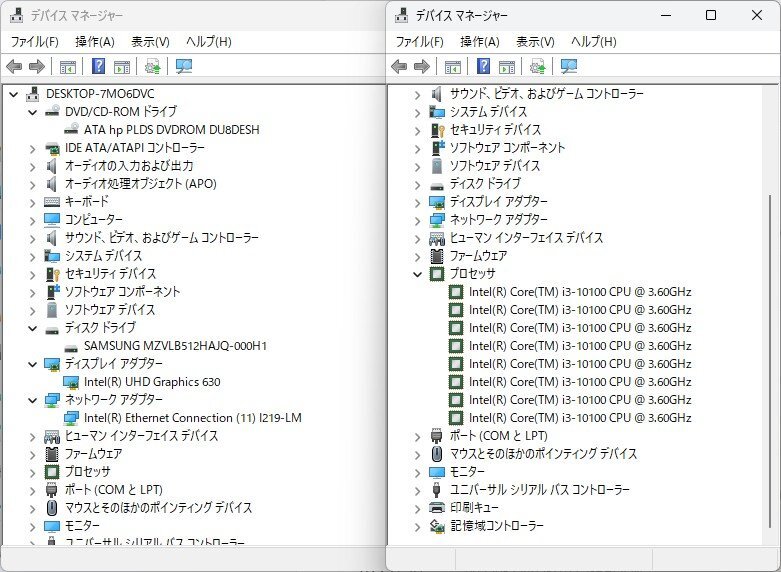Click vertical scrollbar in right Device Manager
The width and height of the screenshot is (781, 572).
click(771, 360)
